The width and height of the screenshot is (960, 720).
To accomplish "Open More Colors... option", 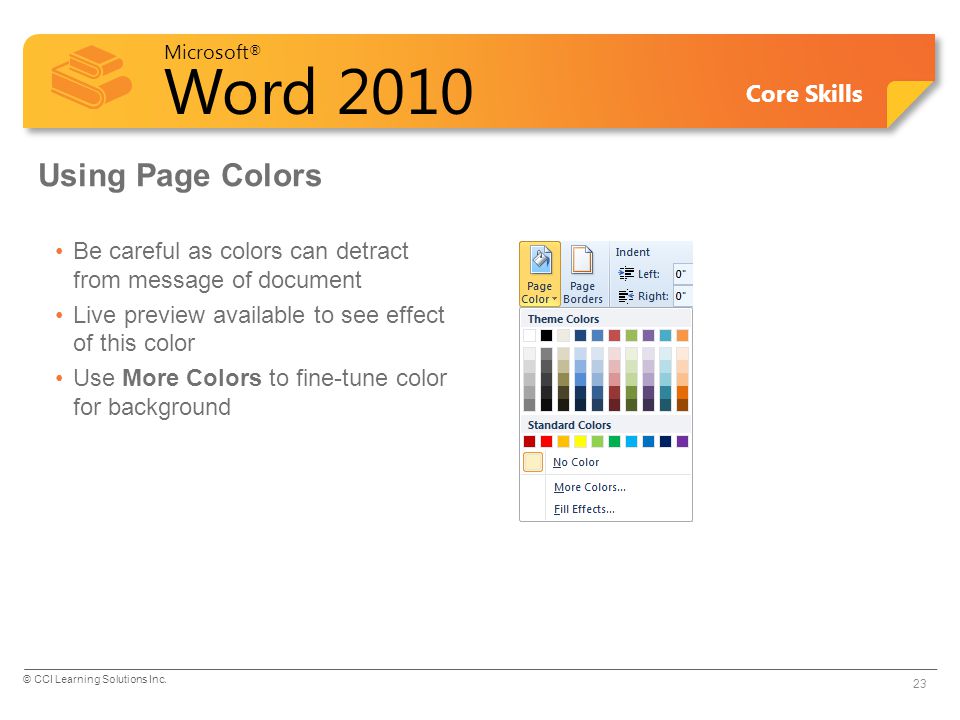I will pos(606,487).
